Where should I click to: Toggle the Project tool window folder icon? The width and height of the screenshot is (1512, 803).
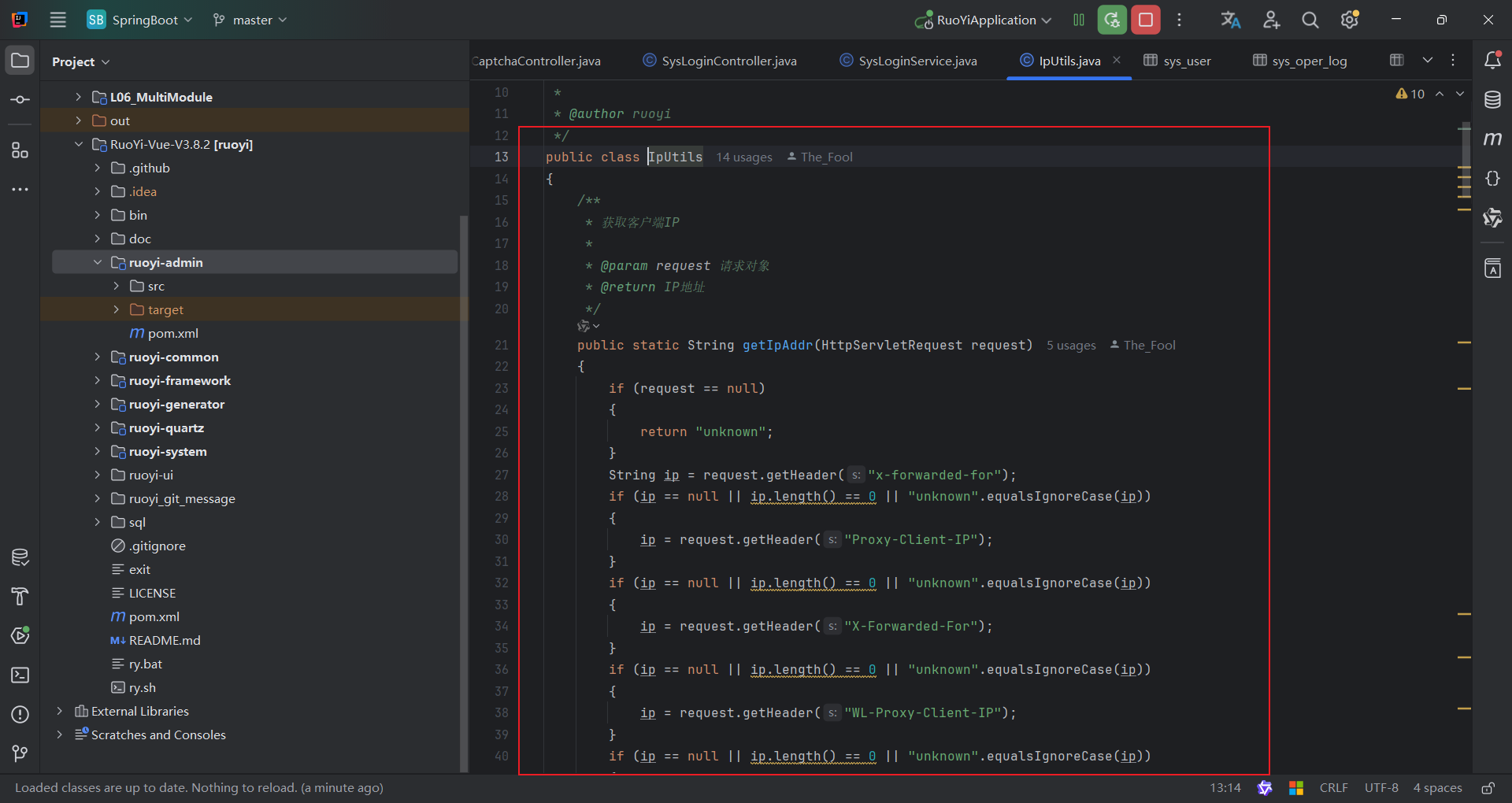20,61
